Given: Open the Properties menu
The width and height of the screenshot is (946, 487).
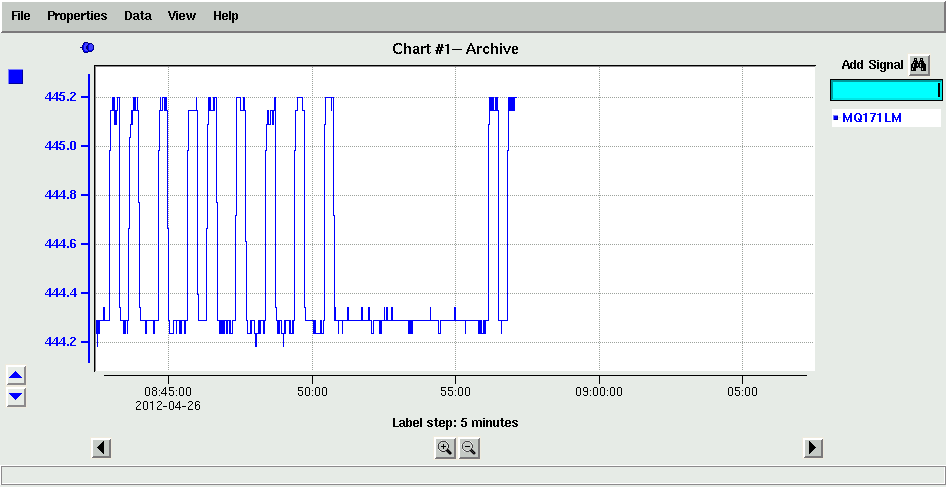Looking at the screenshot, I should pyautogui.click(x=77, y=16).
